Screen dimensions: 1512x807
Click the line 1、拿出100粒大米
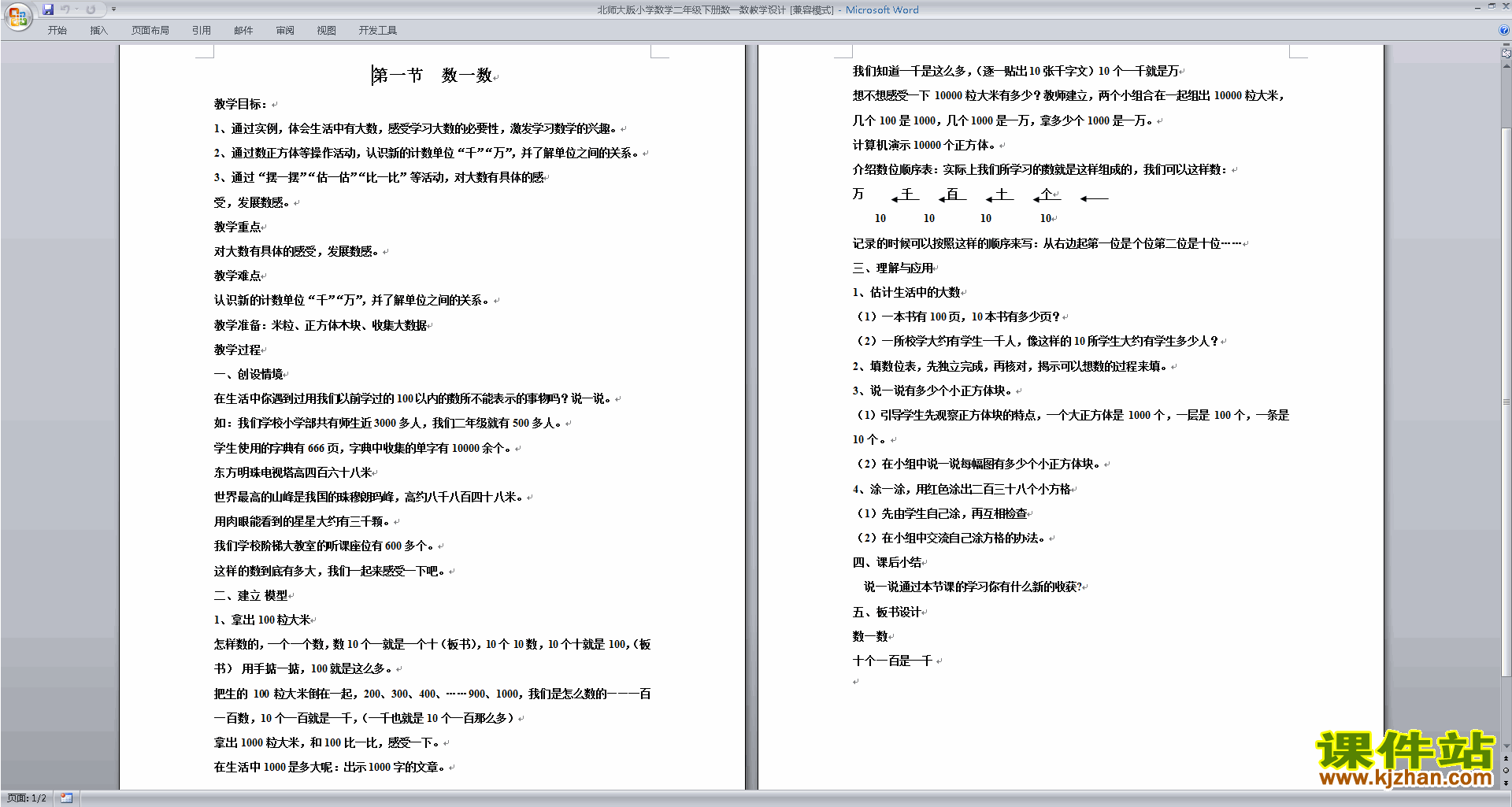click(x=262, y=620)
